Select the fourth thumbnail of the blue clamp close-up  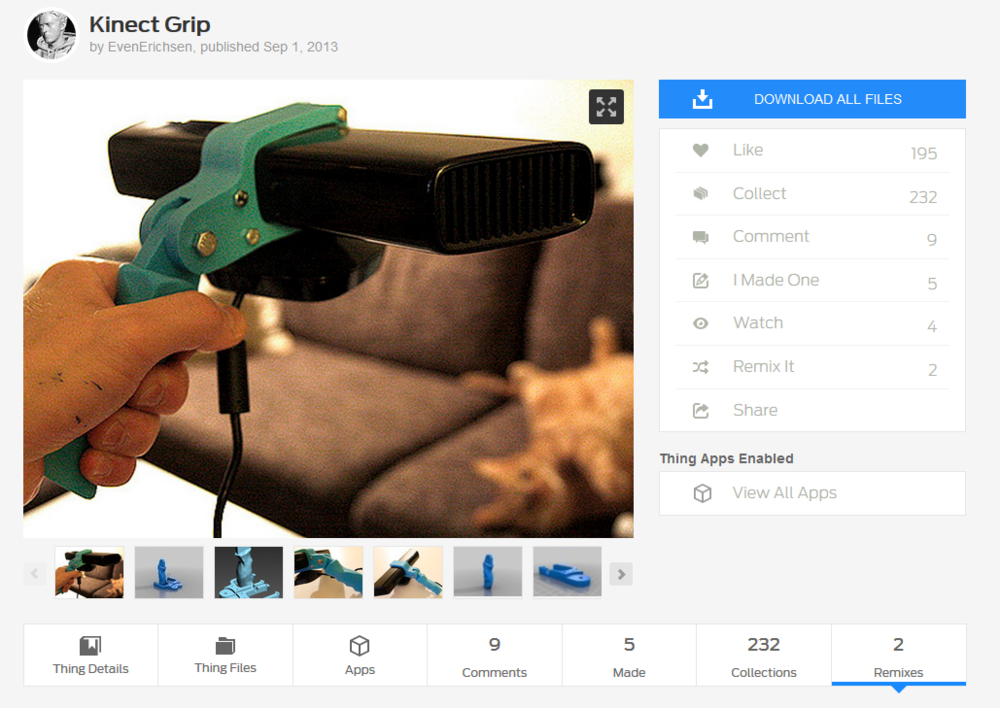[x=328, y=572]
